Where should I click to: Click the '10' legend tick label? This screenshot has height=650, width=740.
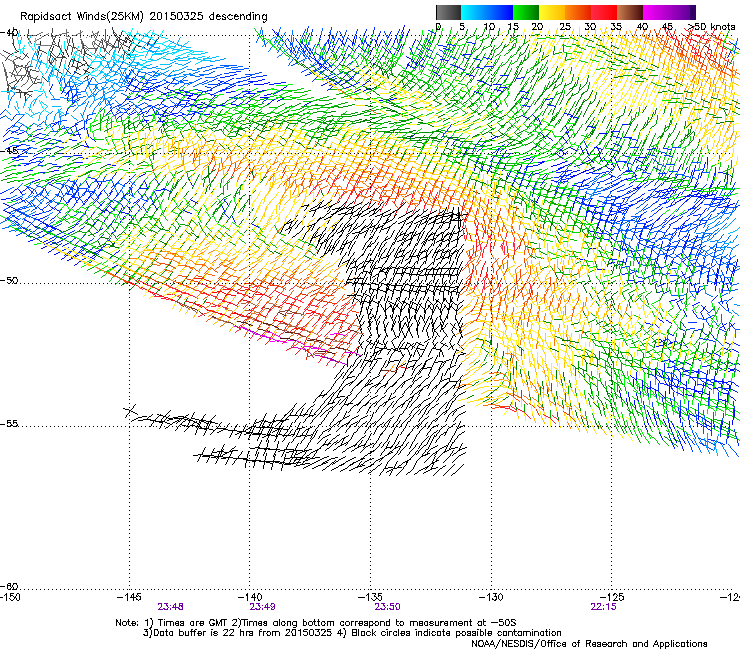click(x=489, y=27)
